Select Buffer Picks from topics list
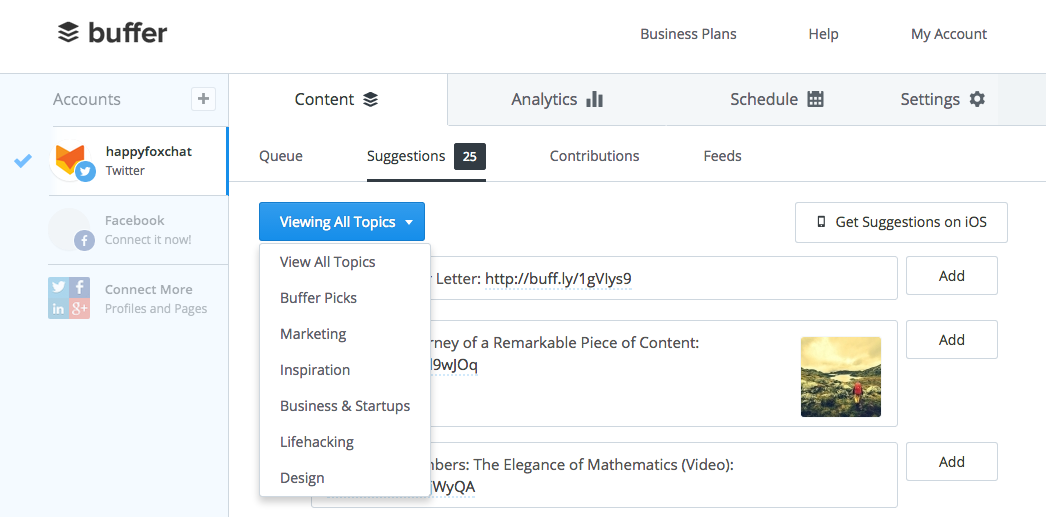Image resolution: width=1046 pixels, height=517 pixels. point(318,298)
